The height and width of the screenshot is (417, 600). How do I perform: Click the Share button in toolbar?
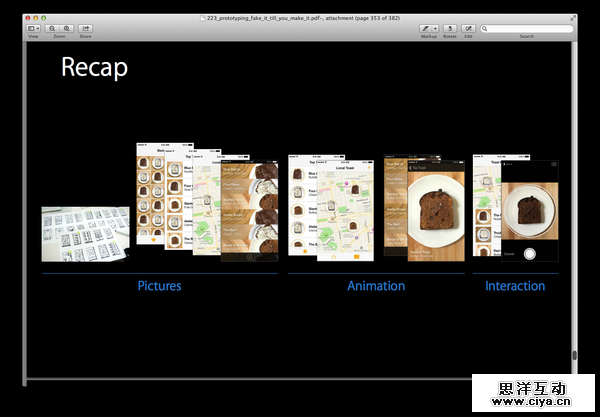click(x=85, y=28)
